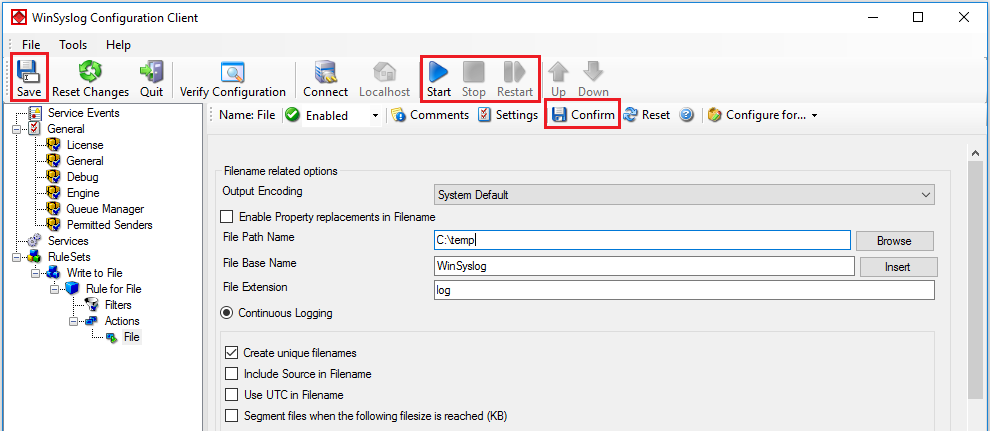Click the Browse button
The width and height of the screenshot is (990, 431).
[x=894, y=241]
